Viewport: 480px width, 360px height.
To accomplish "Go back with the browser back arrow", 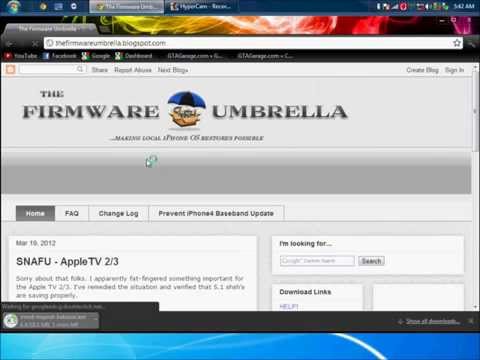I will pyautogui.click(x=9, y=43).
